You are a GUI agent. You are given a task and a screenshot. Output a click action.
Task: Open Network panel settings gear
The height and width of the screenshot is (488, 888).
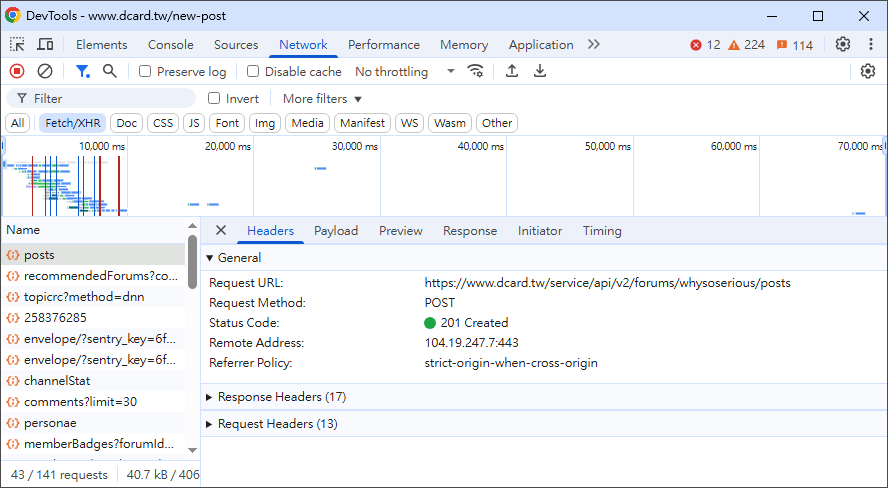pos(868,71)
